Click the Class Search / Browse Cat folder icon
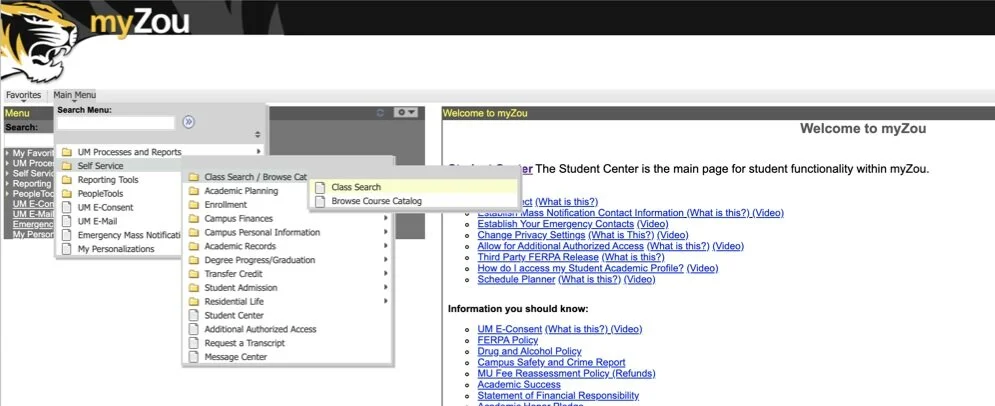 194,177
